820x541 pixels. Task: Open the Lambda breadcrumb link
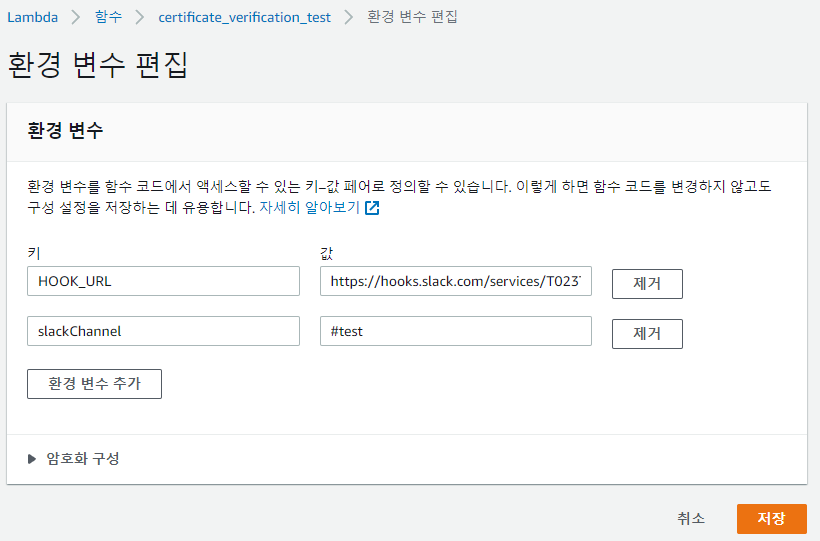pos(32,17)
